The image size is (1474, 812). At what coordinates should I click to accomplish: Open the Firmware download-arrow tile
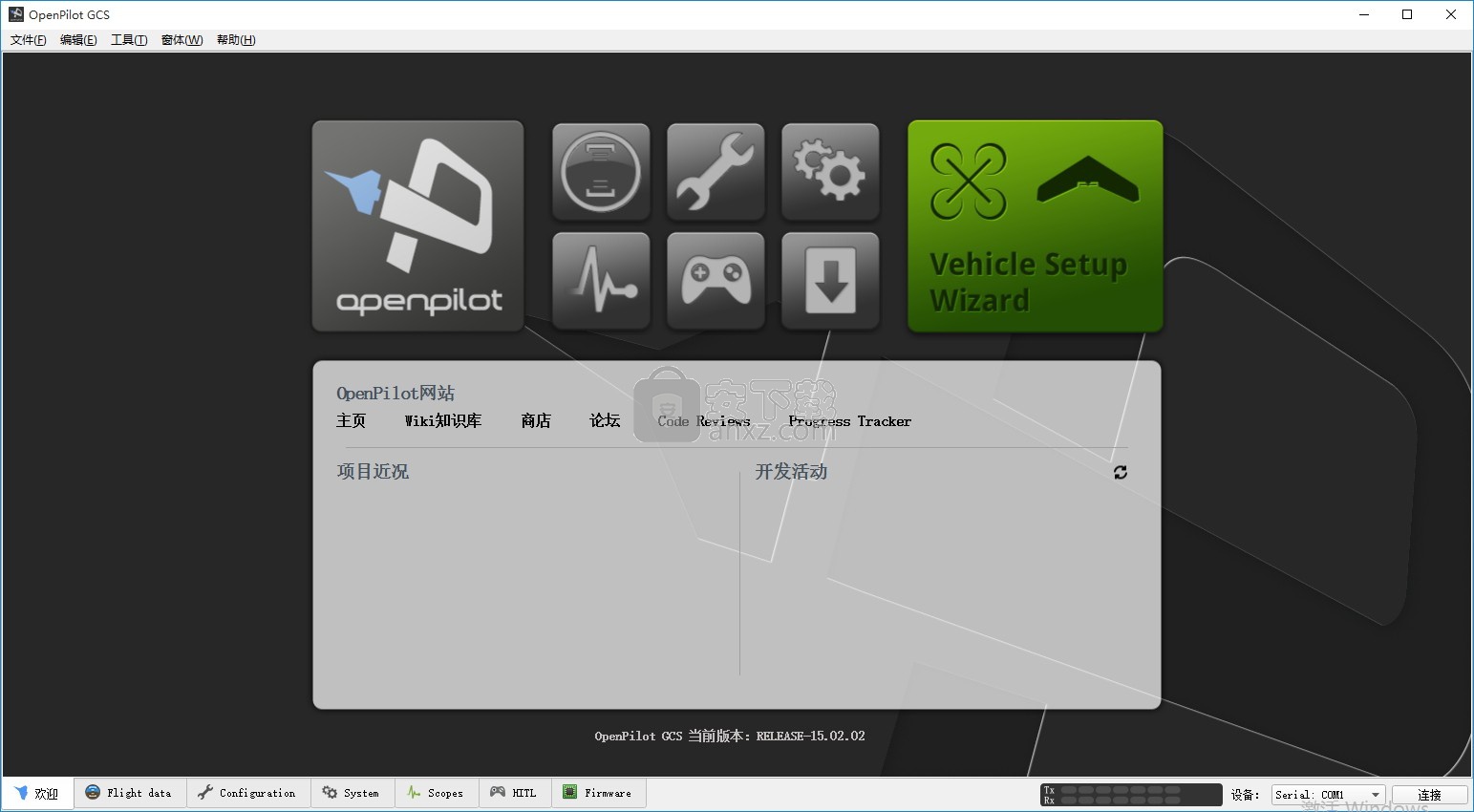[x=830, y=281]
